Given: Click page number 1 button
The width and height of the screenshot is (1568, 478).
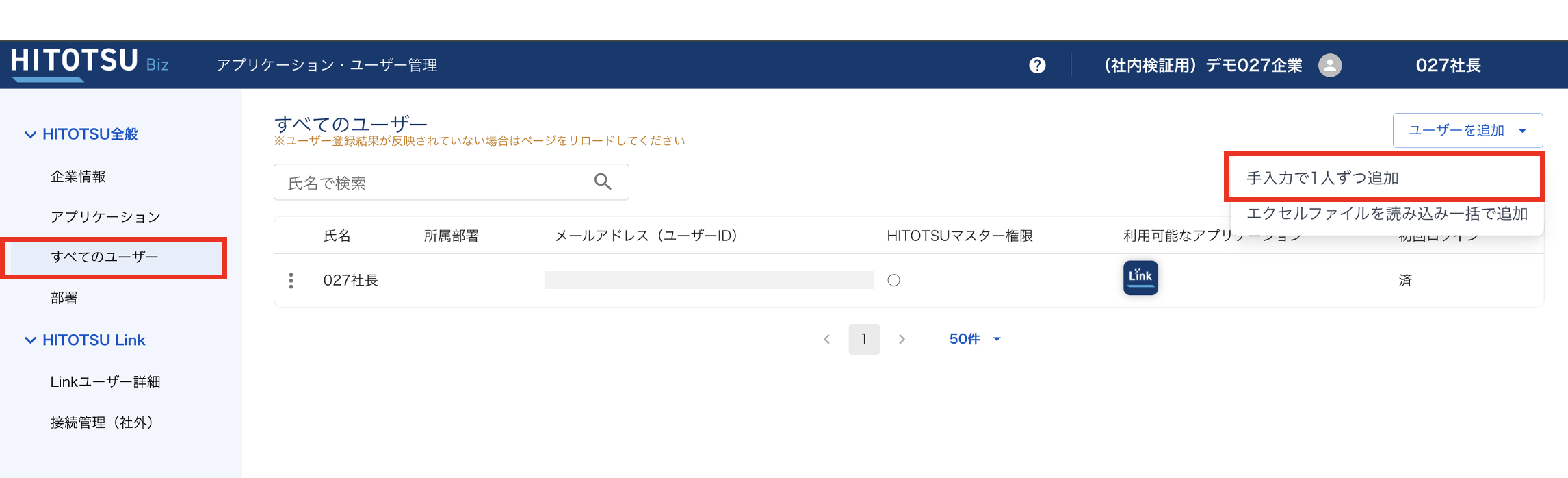Looking at the screenshot, I should pos(864,339).
